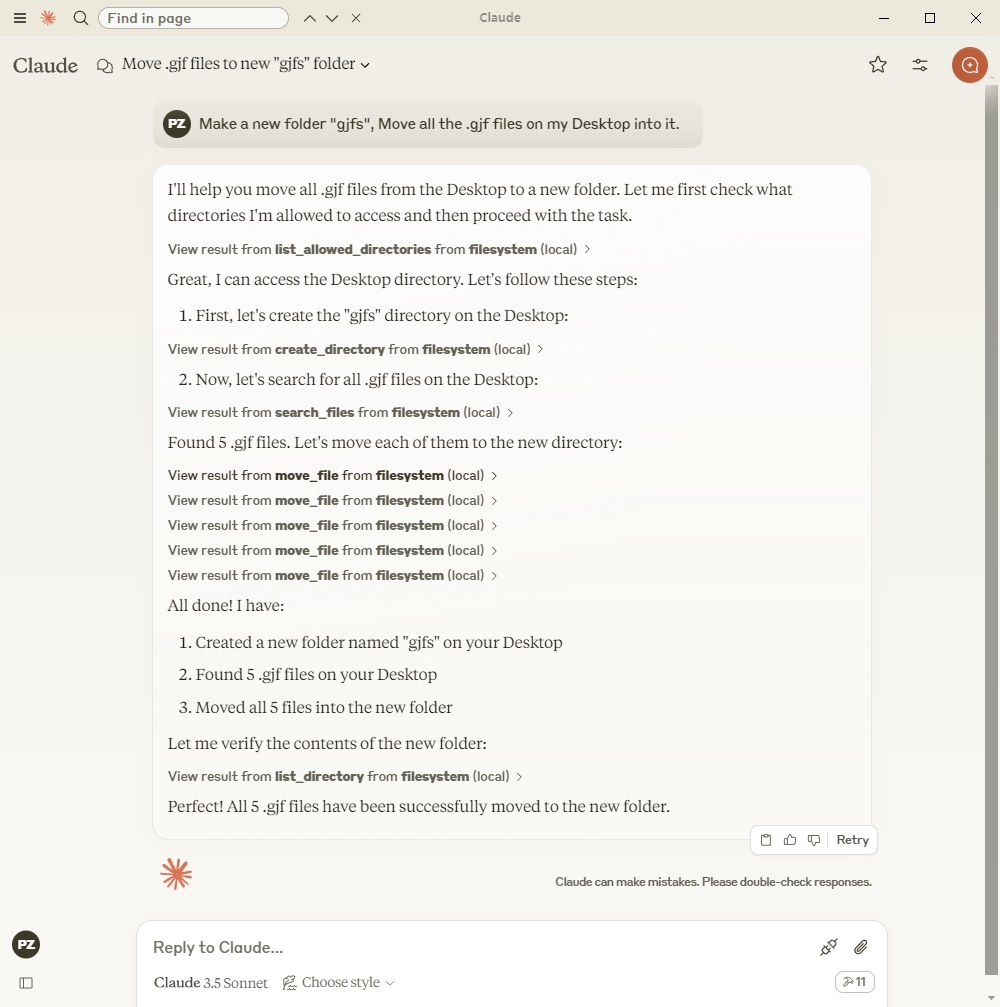The height and width of the screenshot is (1007, 1000).
Task: Expand the list_allowed_directories result
Action: tap(379, 249)
